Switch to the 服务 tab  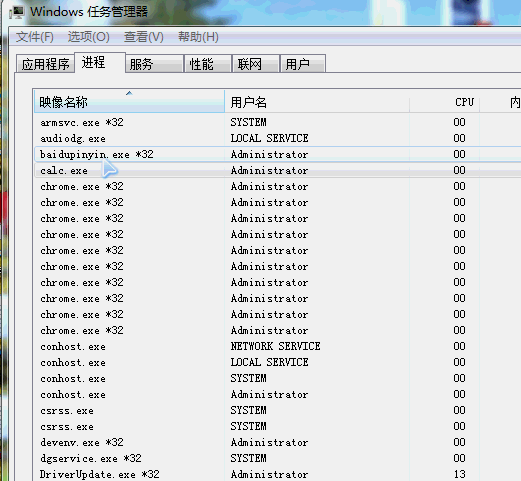pyautogui.click(x=155, y=64)
